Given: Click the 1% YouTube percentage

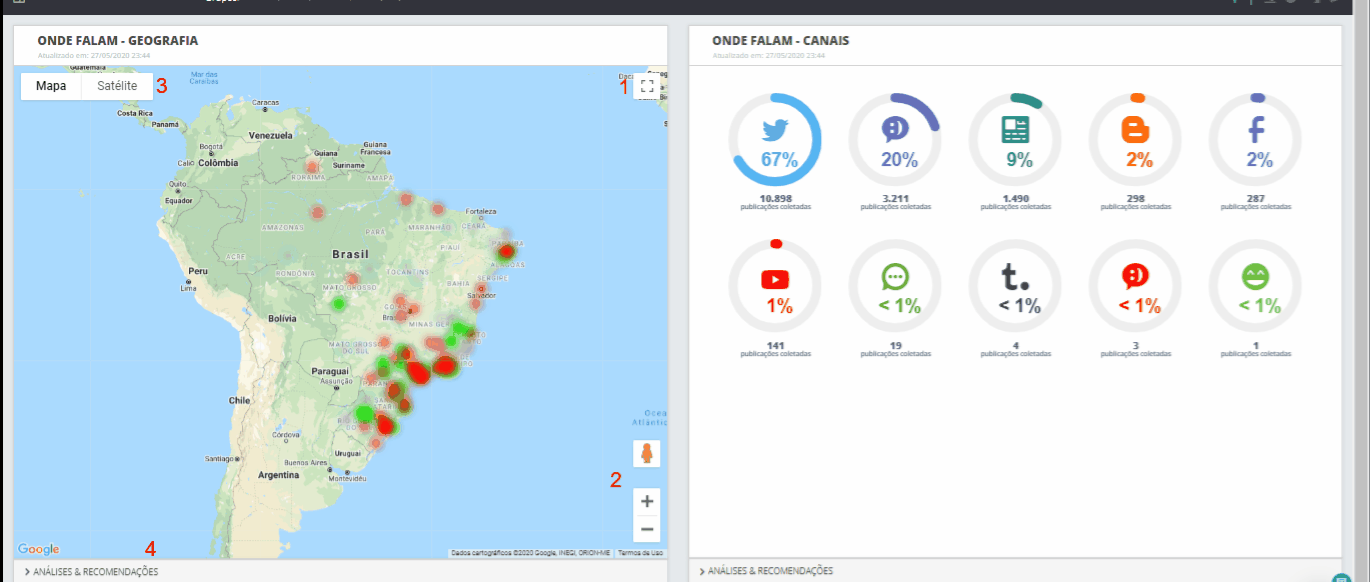Looking at the screenshot, I should (x=779, y=307).
